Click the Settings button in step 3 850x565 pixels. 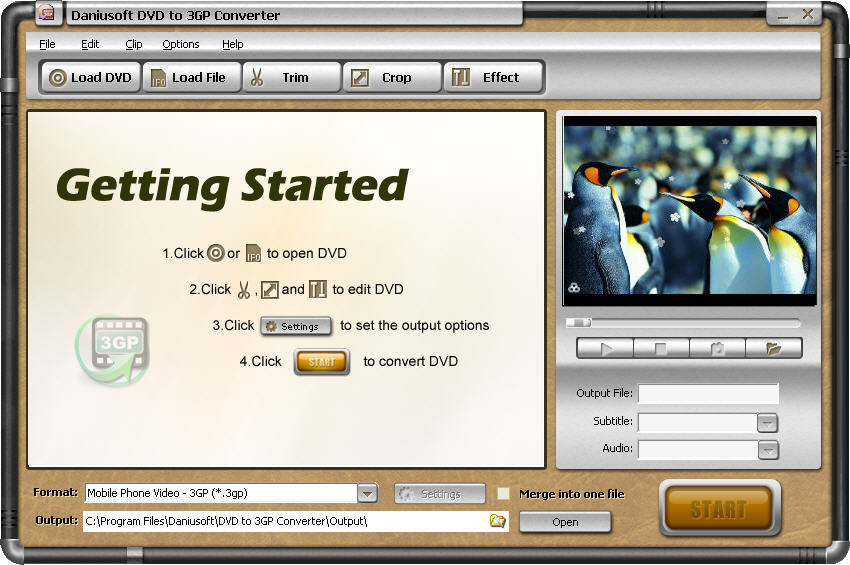(296, 326)
